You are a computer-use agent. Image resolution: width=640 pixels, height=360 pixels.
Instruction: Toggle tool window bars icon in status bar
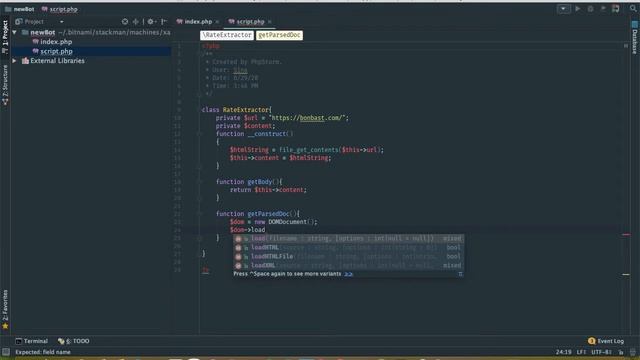point(5,352)
